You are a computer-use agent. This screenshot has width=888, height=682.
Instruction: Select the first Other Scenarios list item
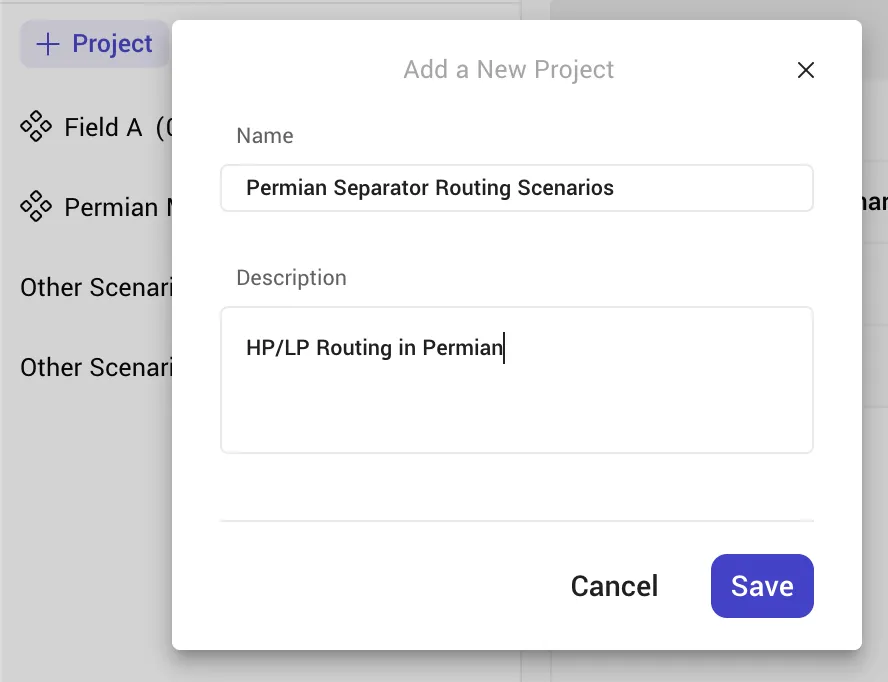[x=96, y=287]
